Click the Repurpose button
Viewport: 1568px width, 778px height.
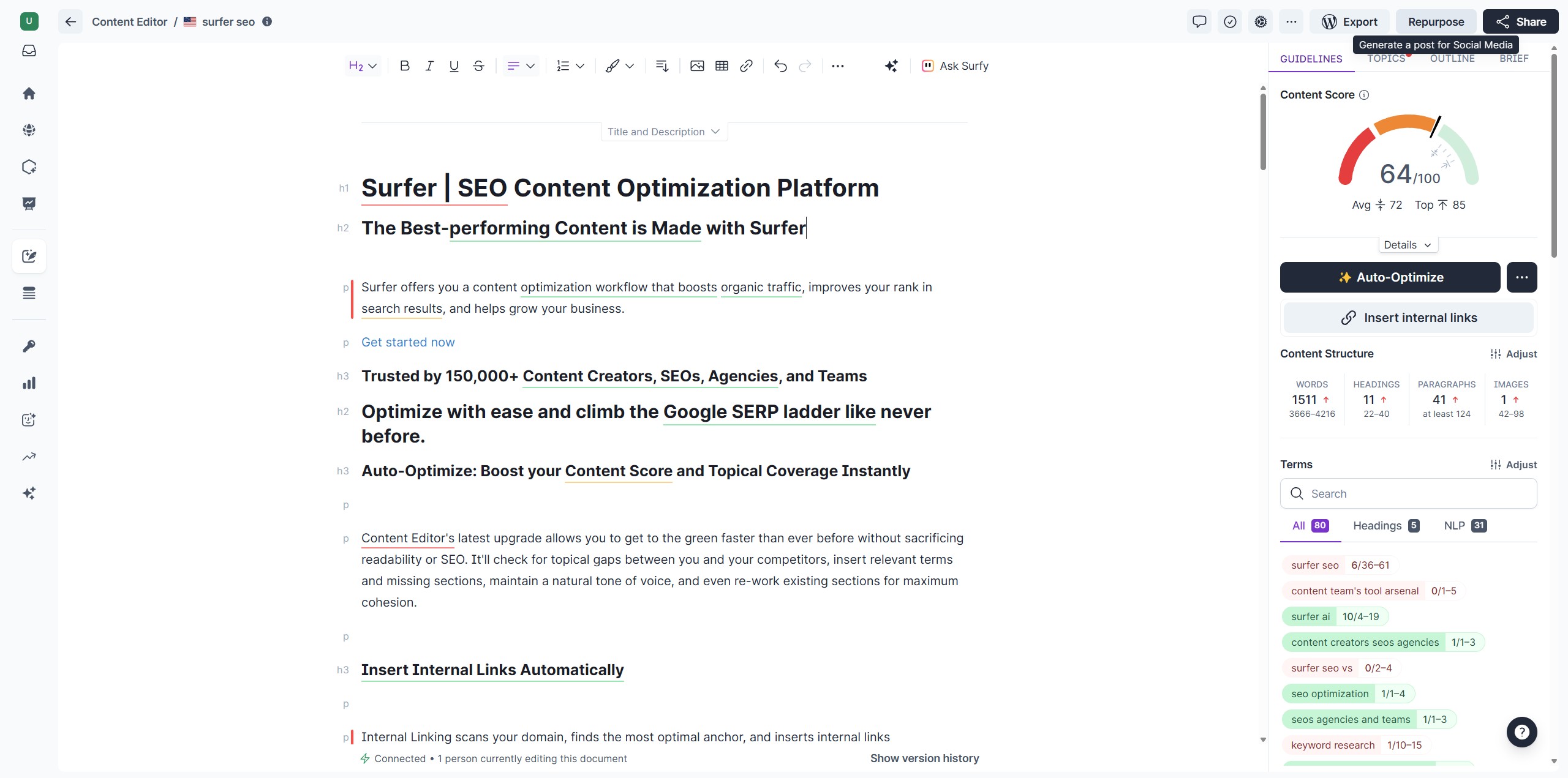[1436, 22]
